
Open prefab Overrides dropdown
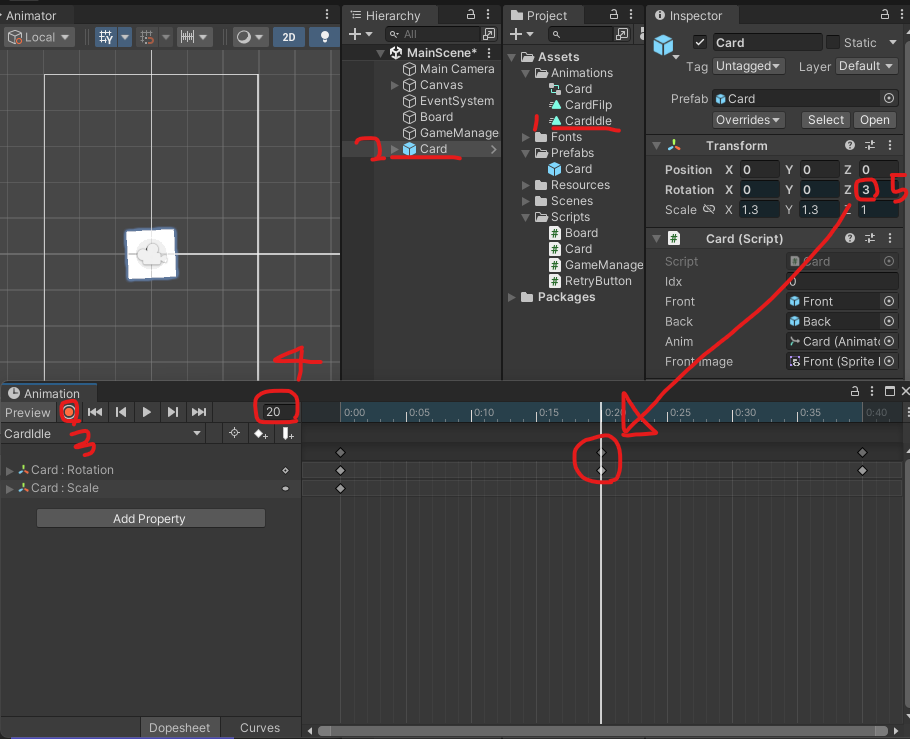click(x=748, y=120)
